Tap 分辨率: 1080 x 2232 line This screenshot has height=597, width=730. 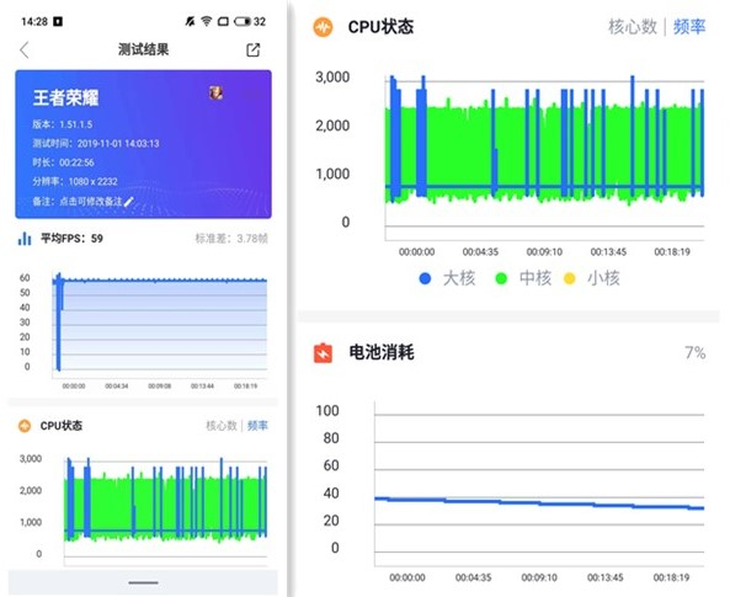[x=75, y=182]
